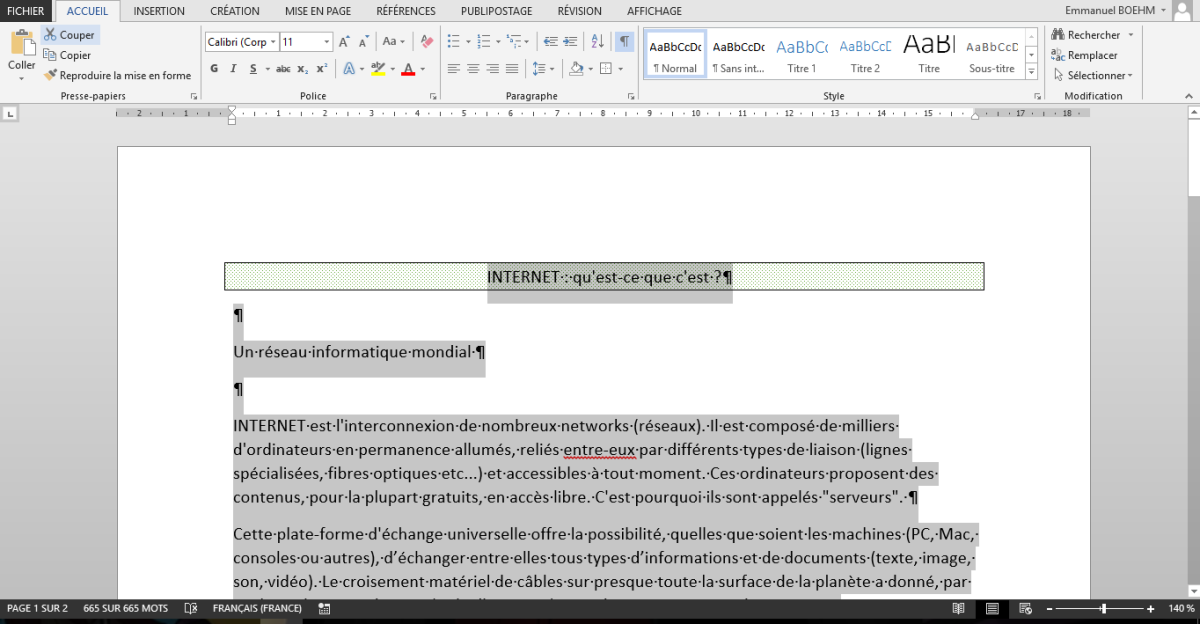Expand the underline style dropdown arrow
This screenshot has width=1200, height=624.
266,69
